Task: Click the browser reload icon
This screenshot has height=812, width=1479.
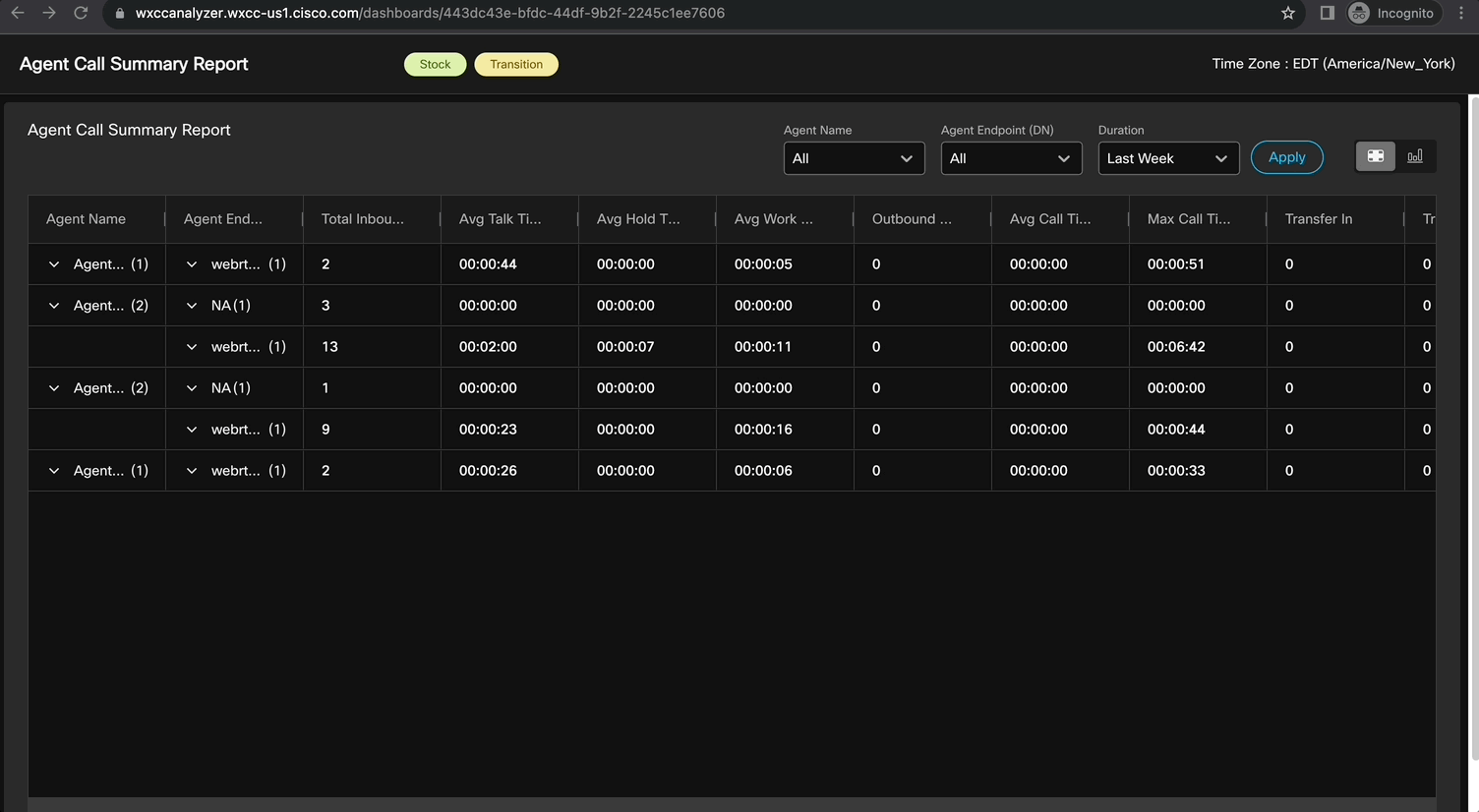Action: (81, 13)
